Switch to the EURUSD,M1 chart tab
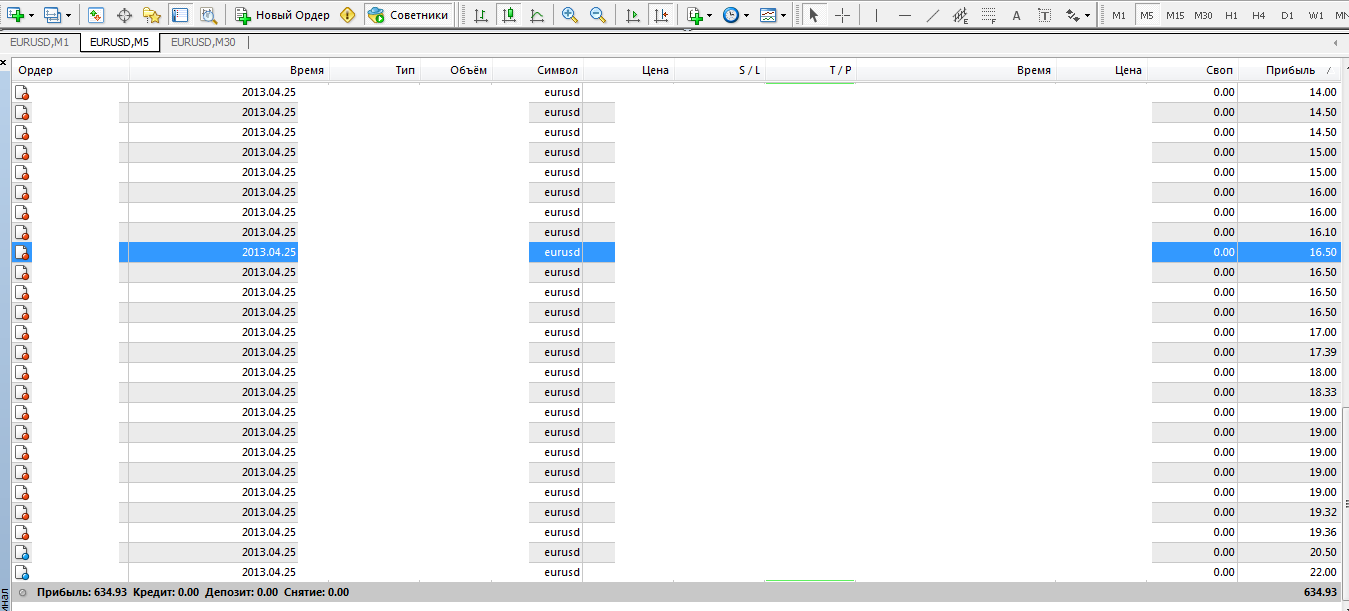This screenshot has width=1349, height=611. 39,42
